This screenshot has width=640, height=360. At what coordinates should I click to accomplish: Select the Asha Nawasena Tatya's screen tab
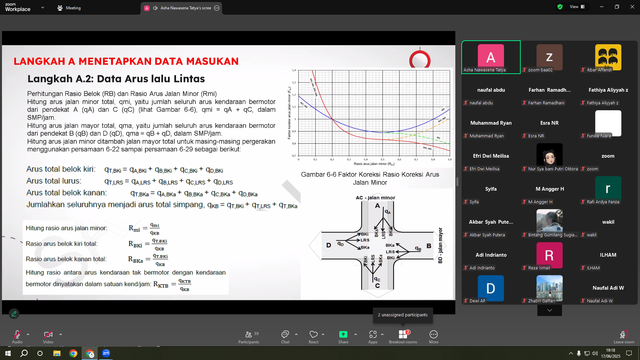click(x=182, y=8)
